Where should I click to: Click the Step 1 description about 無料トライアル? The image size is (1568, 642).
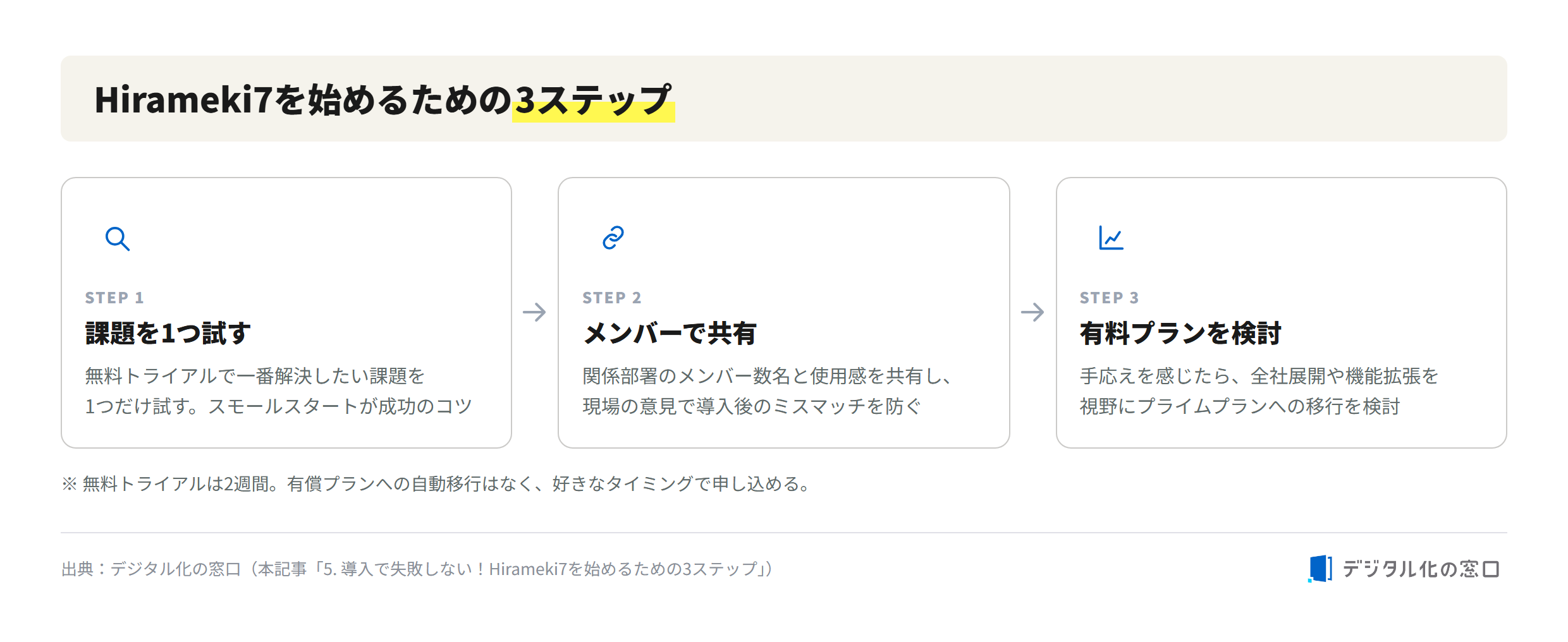tap(279, 391)
